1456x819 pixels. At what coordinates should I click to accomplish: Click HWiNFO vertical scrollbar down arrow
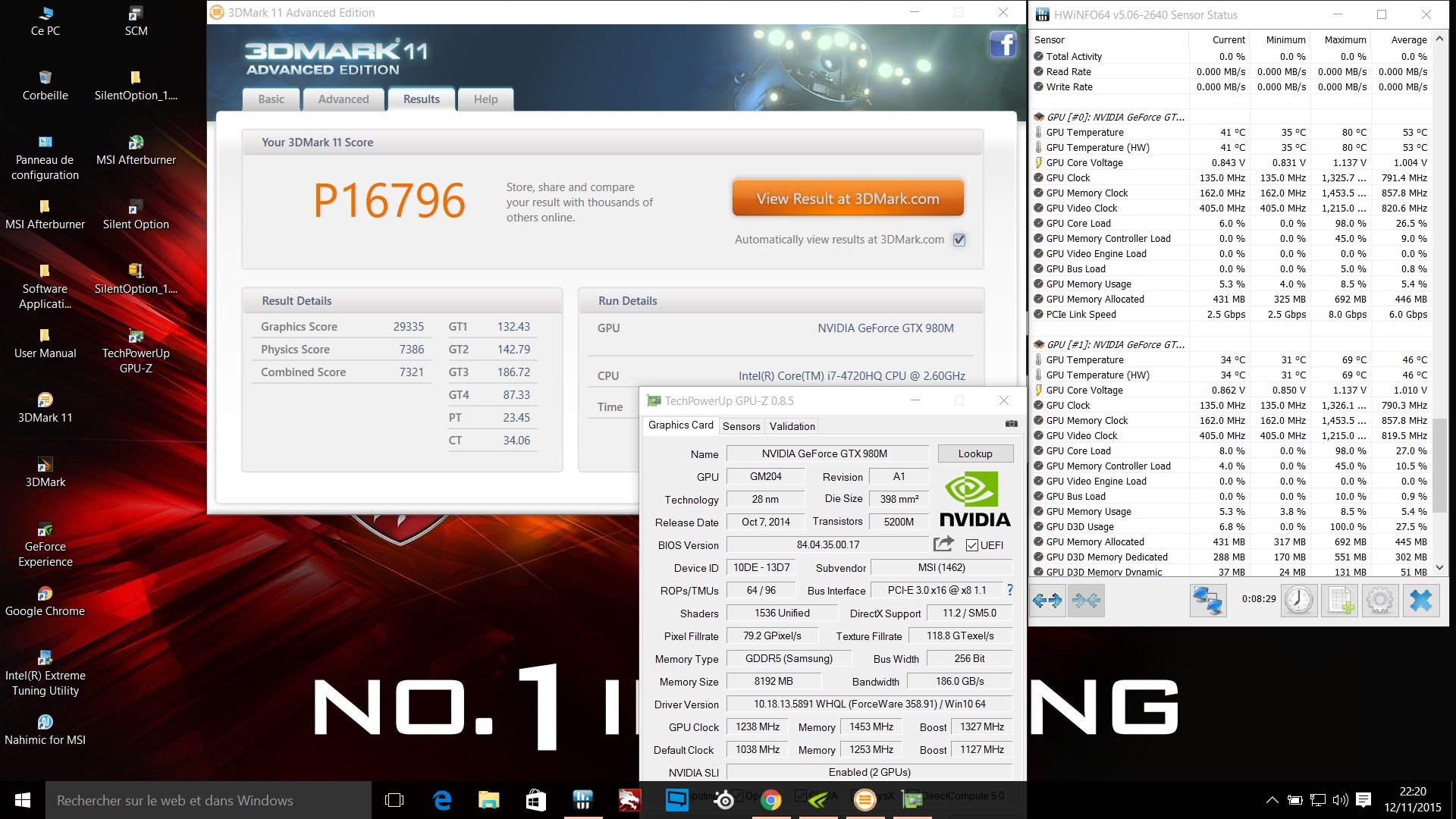pyautogui.click(x=1439, y=567)
